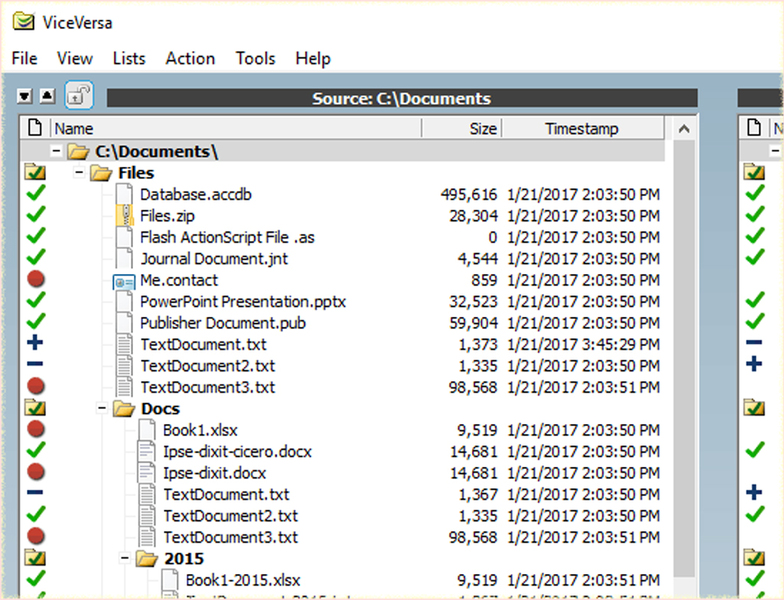Click the folder status check for Files
The height and width of the screenshot is (600, 784).
pos(35,172)
